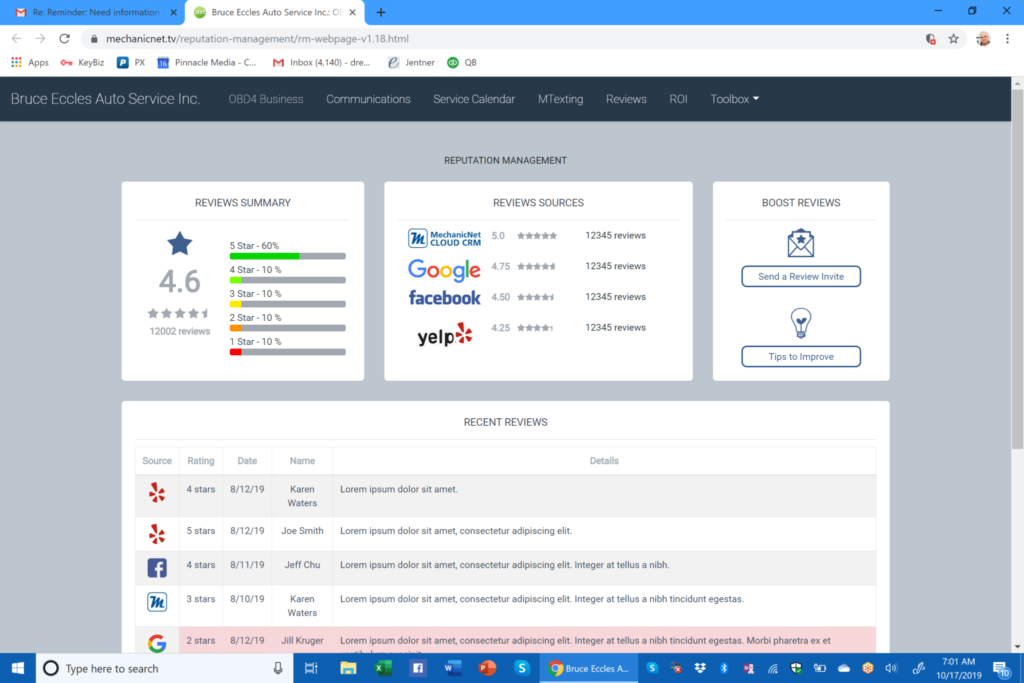1024x683 pixels.
Task: Click the large blue star above 4.6
Action: pos(180,244)
